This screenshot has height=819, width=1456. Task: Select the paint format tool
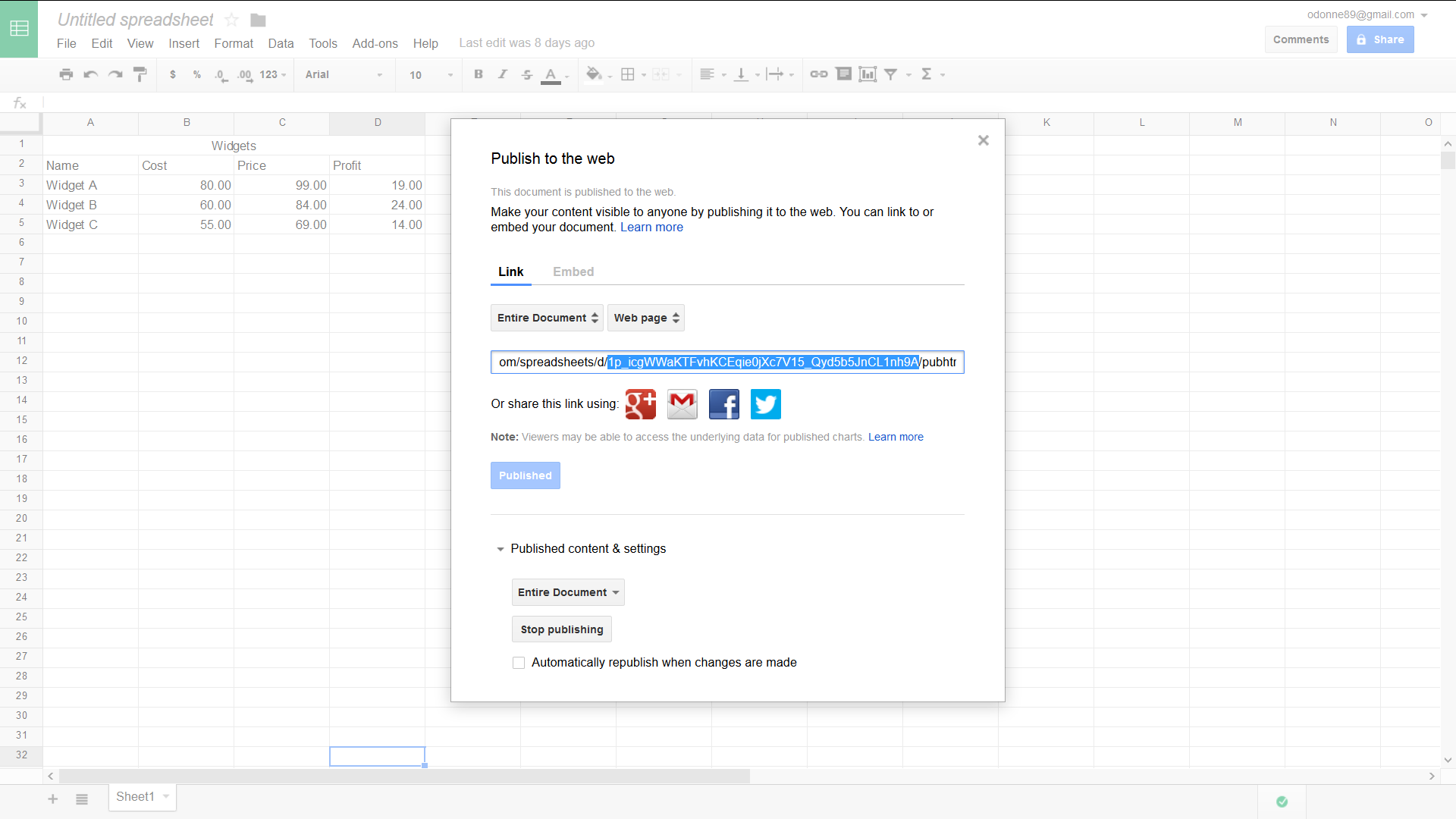tap(140, 74)
